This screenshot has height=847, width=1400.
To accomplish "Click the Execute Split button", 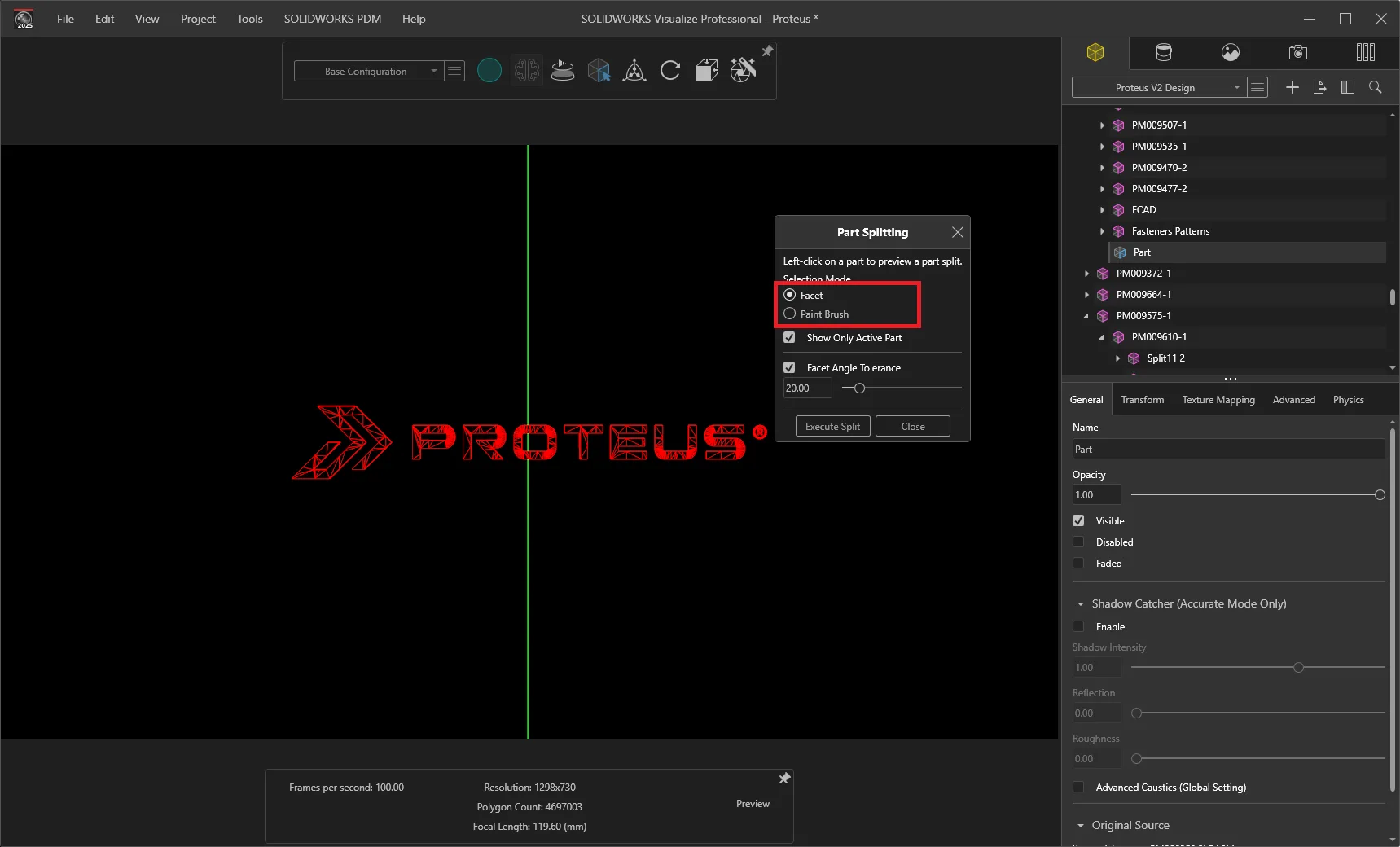I will [832, 426].
